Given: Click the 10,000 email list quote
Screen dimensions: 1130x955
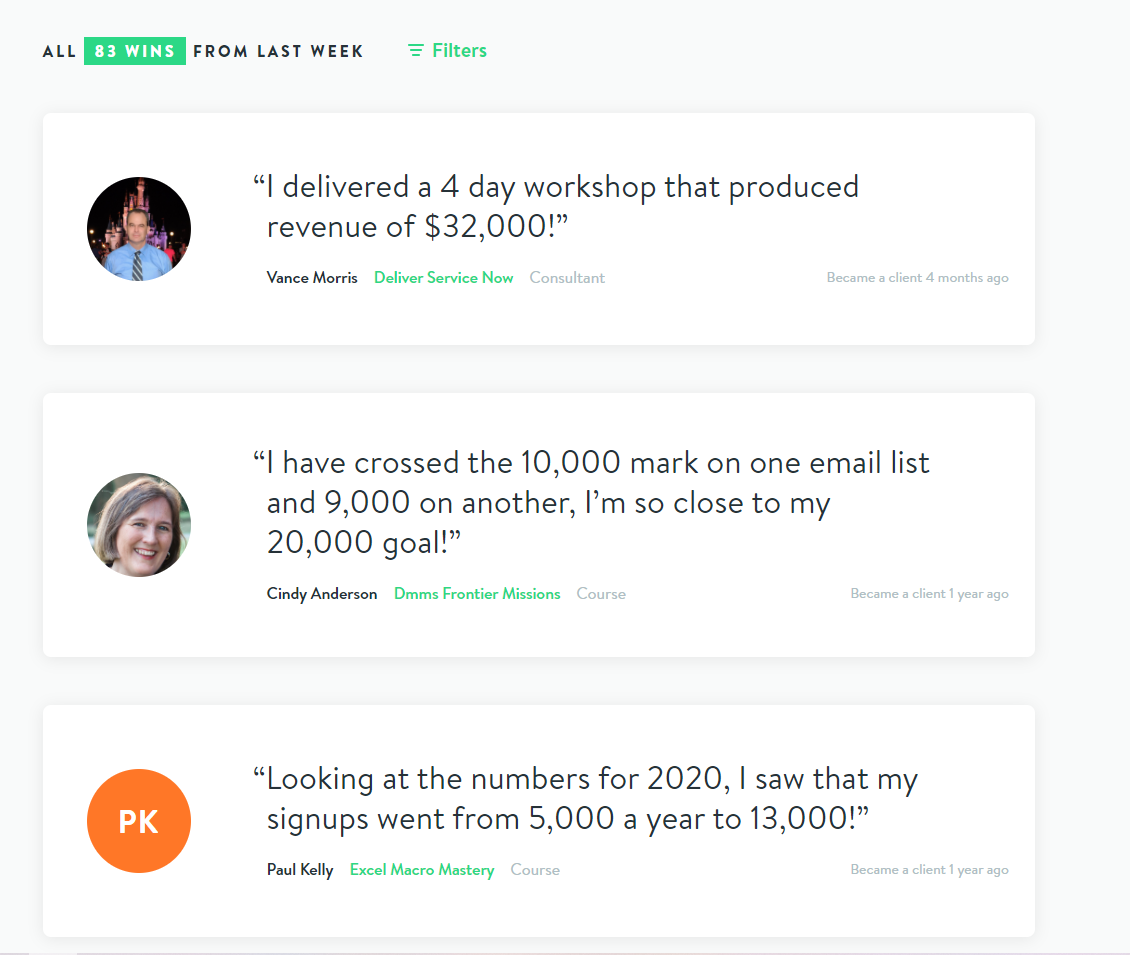Looking at the screenshot, I should coord(590,503).
